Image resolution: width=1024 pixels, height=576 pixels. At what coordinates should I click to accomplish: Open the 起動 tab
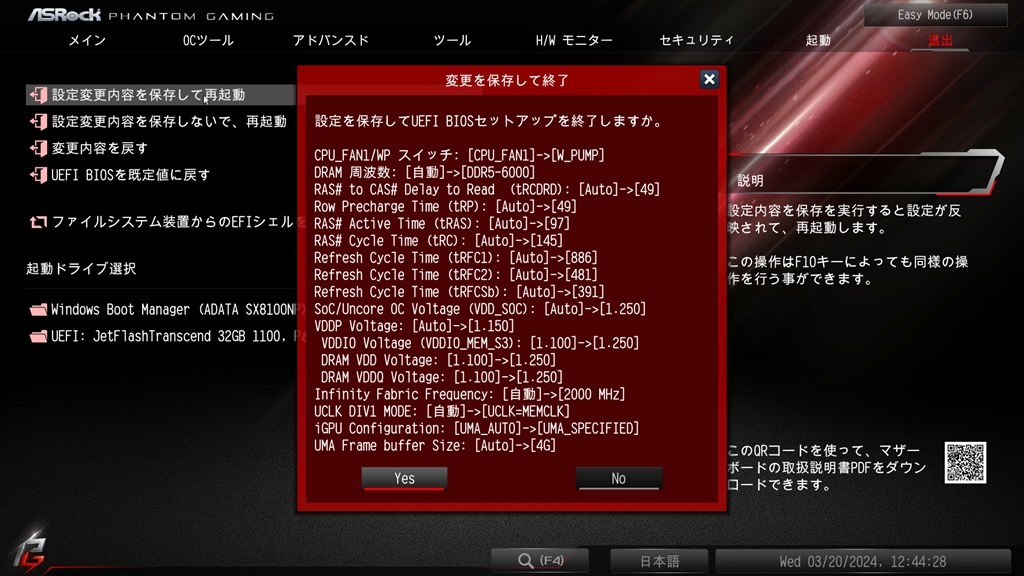pyautogui.click(x=818, y=40)
